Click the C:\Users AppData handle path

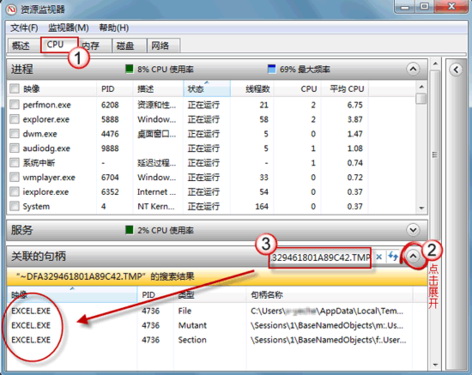point(327,311)
